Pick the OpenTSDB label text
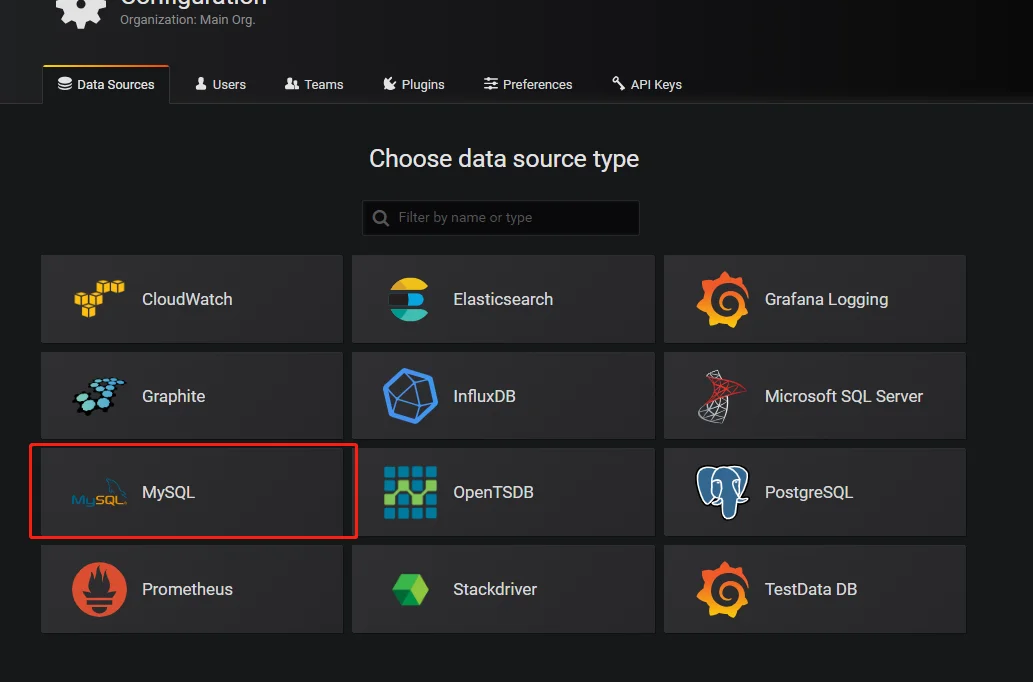The width and height of the screenshot is (1033, 682). point(493,492)
